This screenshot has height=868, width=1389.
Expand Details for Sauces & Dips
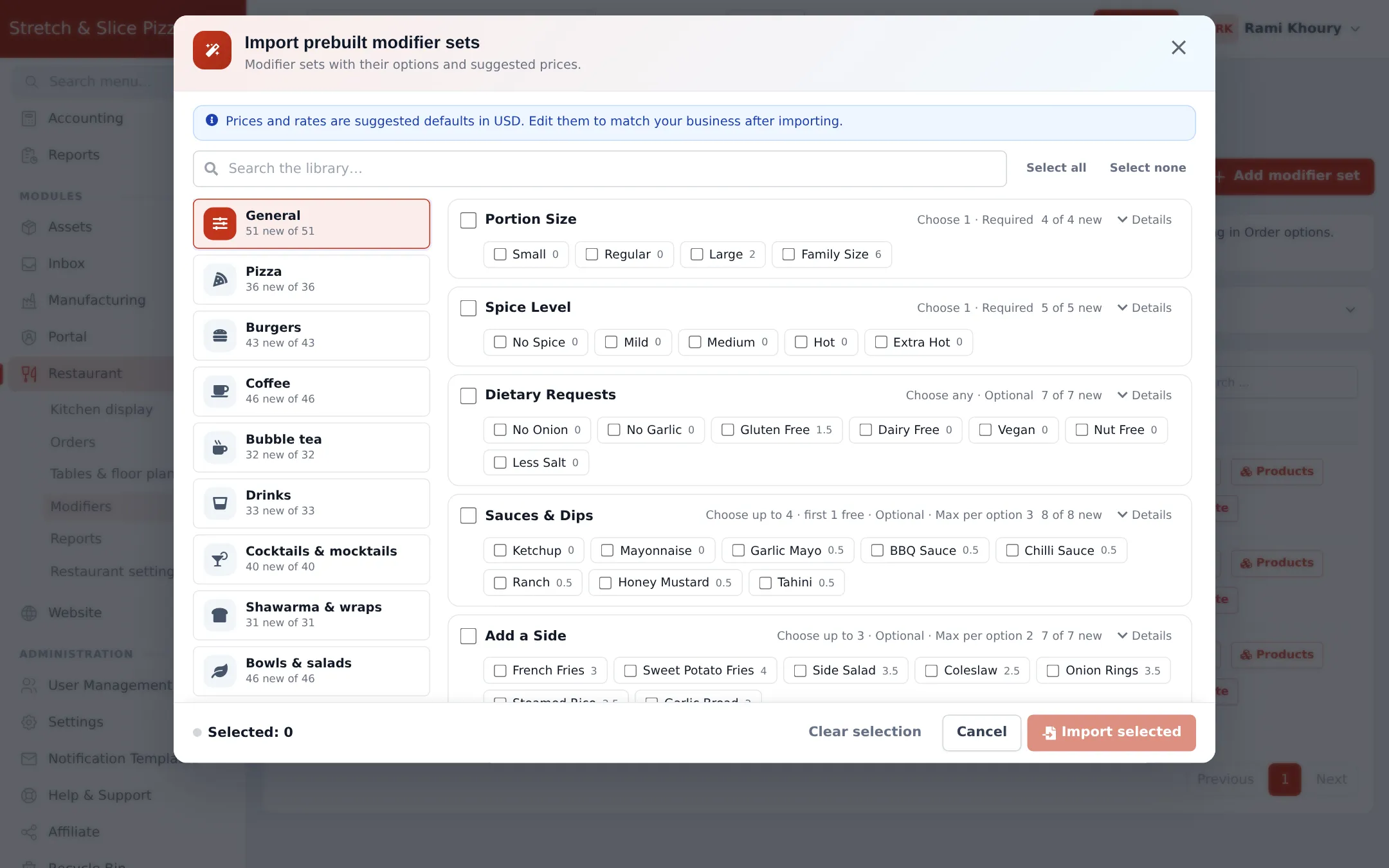pos(1144,515)
